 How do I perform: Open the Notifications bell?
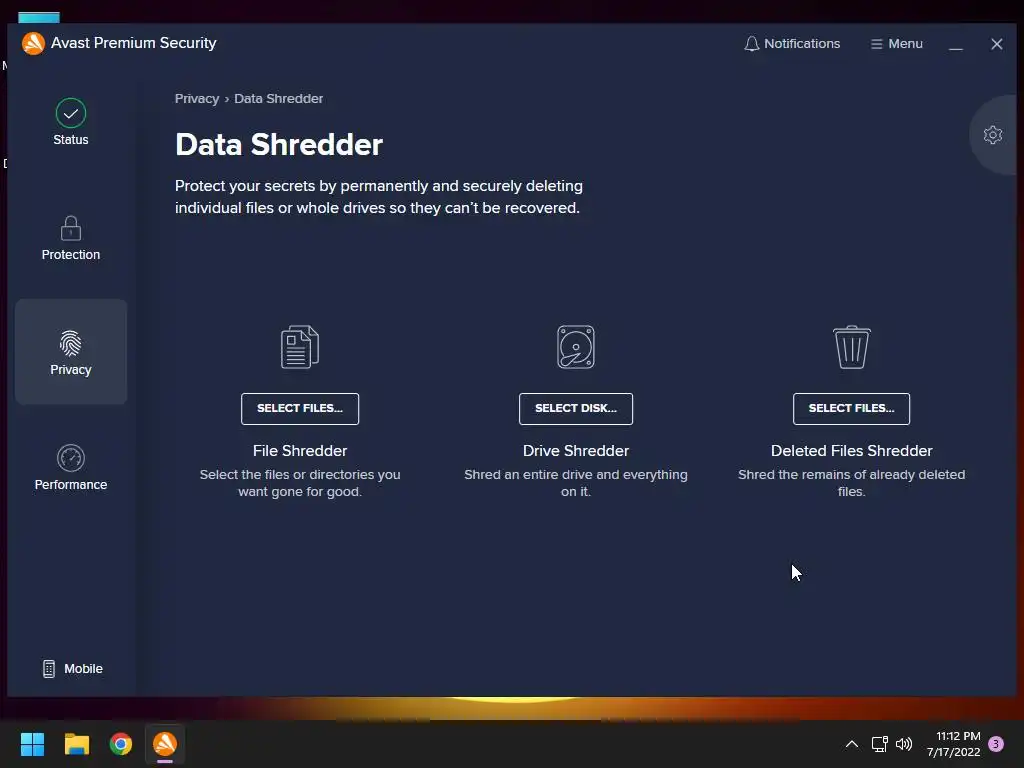(x=792, y=44)
